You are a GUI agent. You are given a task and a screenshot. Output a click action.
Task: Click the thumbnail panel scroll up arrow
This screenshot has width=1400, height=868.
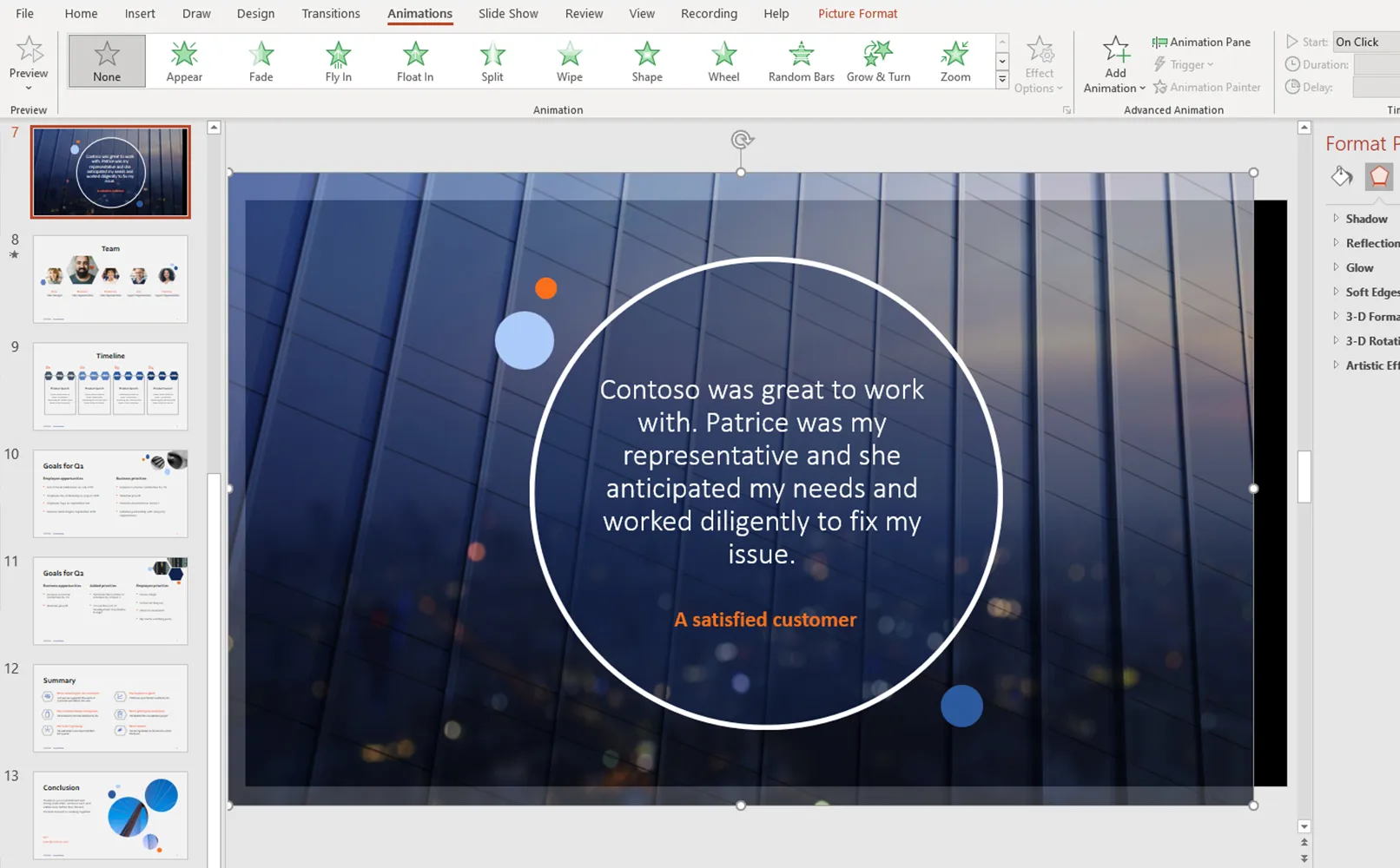point(214,128)
